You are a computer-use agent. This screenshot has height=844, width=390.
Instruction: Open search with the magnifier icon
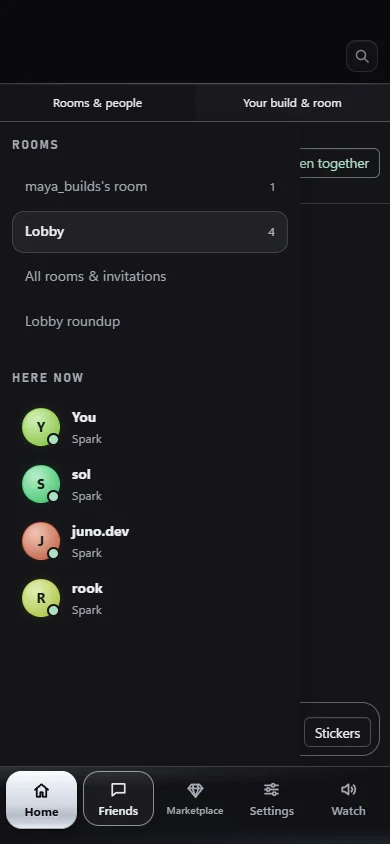[361, 56]
